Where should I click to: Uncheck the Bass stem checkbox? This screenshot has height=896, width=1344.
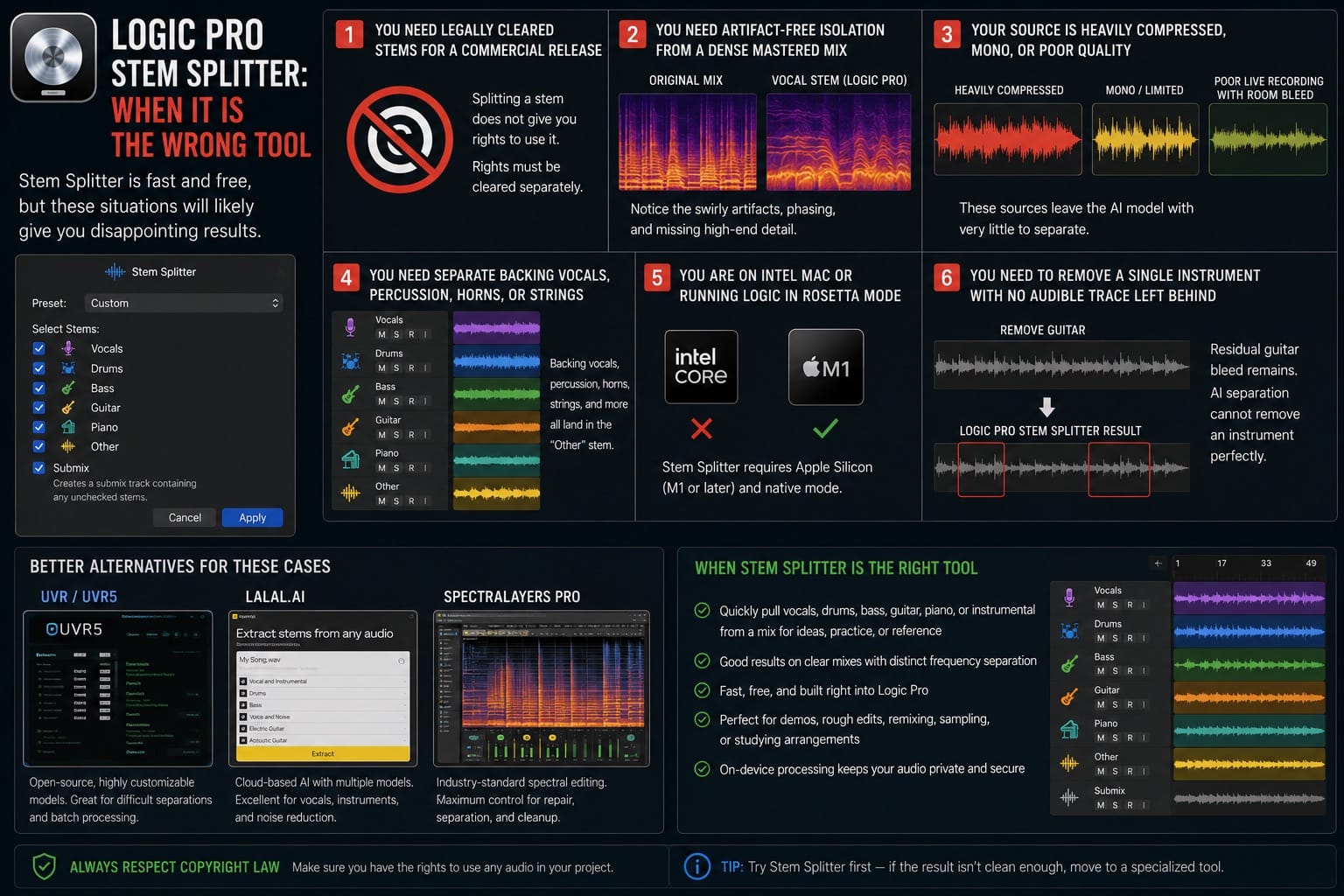click(38, 388)
